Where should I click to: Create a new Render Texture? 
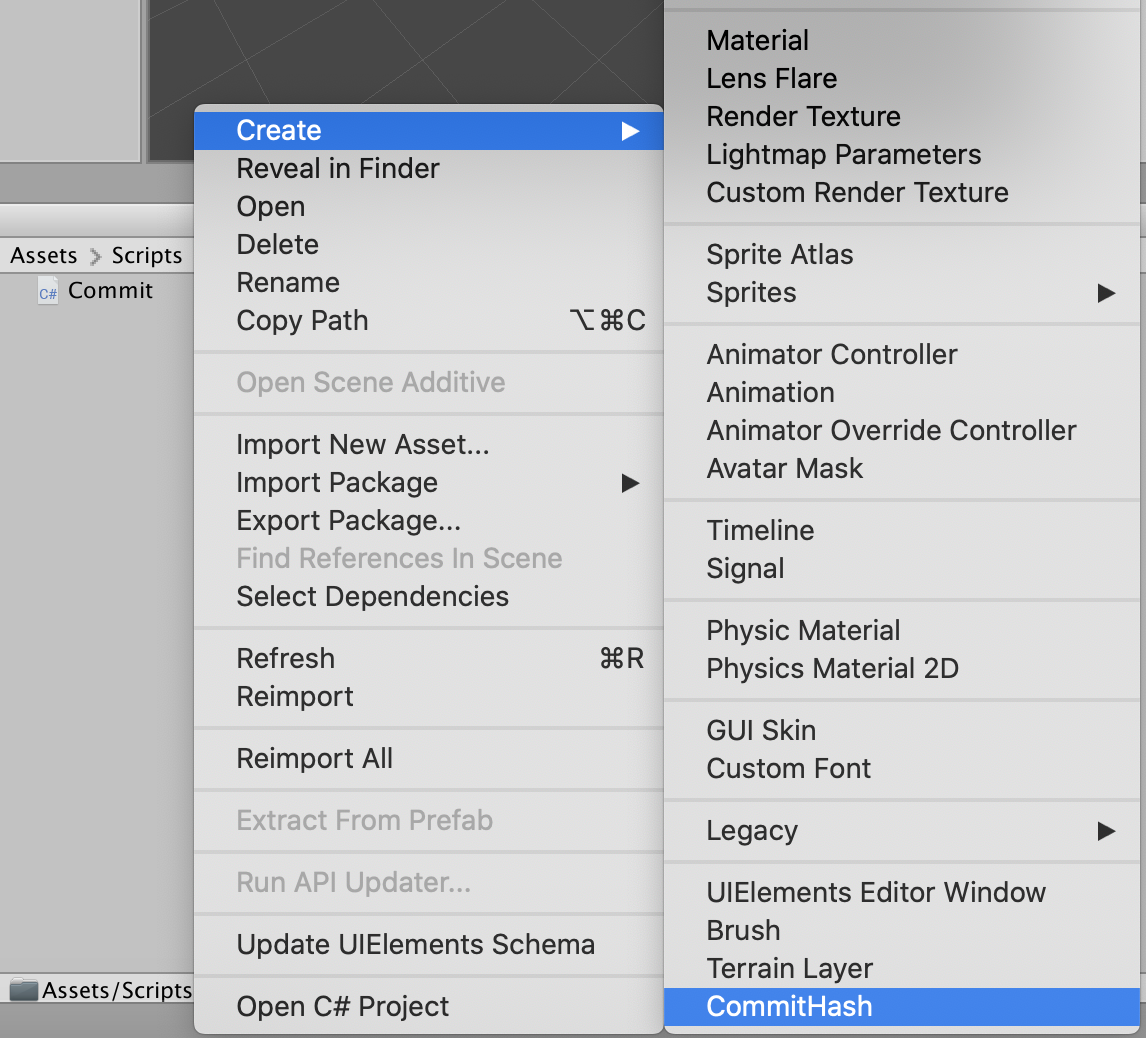803,117
